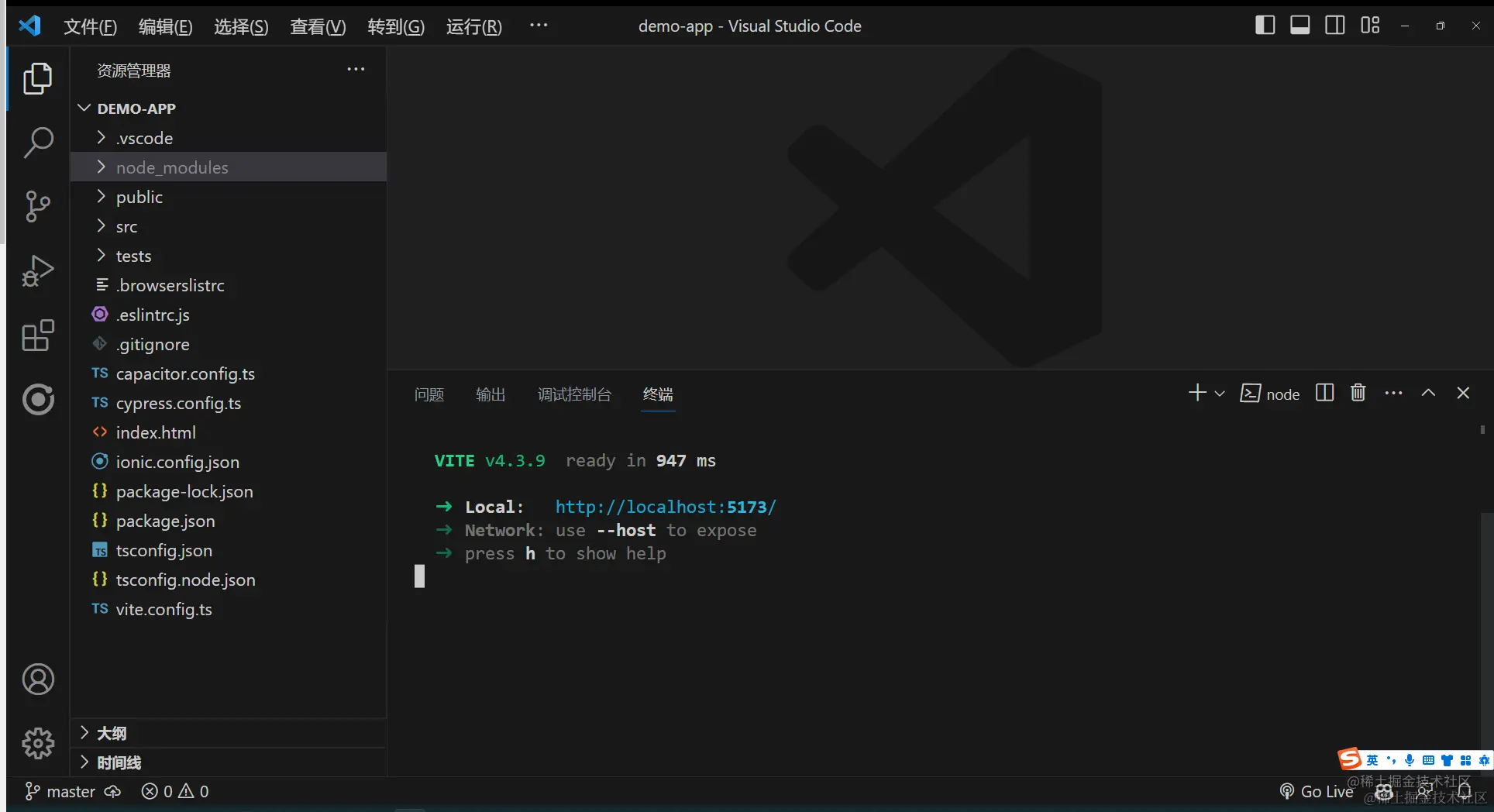Open package-lock.json file
The height and width of the screenshot is (812, 1494).
(x=229, y=491)
